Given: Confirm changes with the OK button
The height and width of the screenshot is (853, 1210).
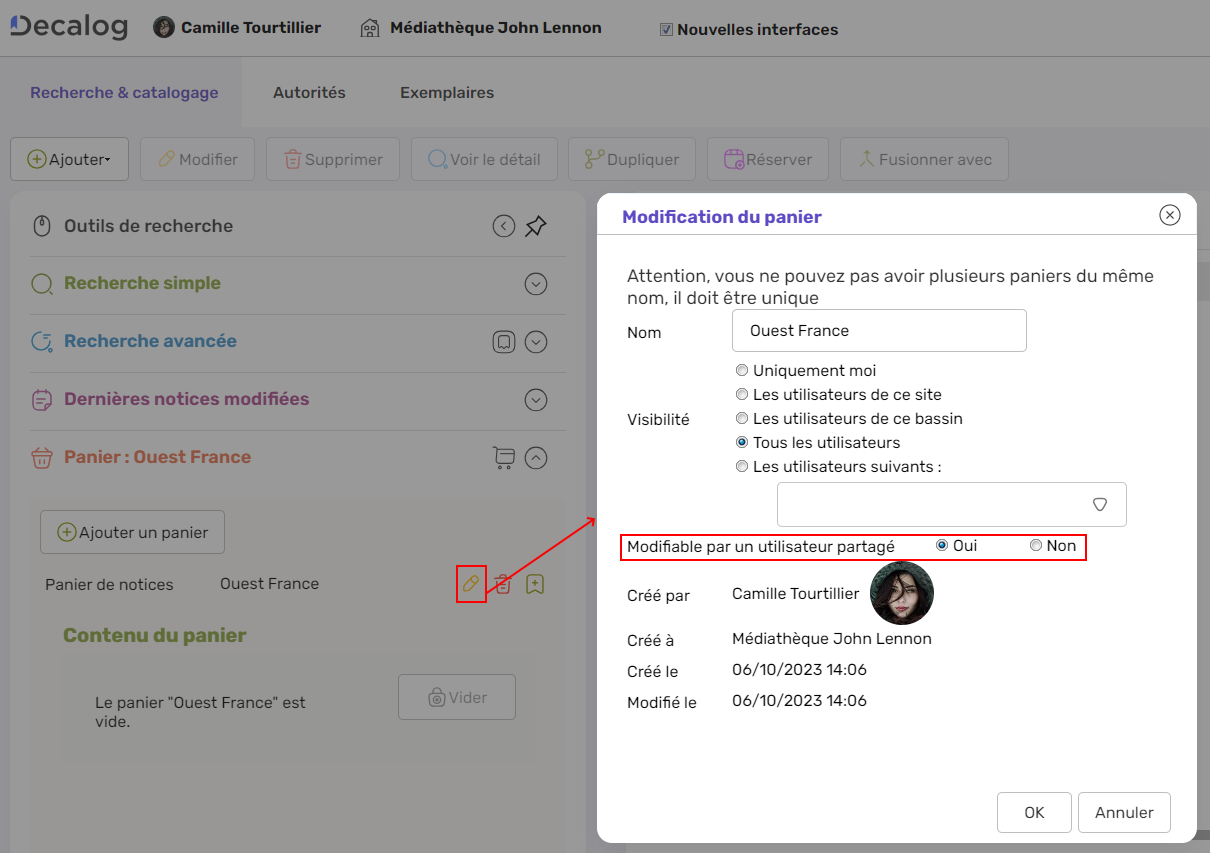Looking at the screenshot, I should point(1034,812).
